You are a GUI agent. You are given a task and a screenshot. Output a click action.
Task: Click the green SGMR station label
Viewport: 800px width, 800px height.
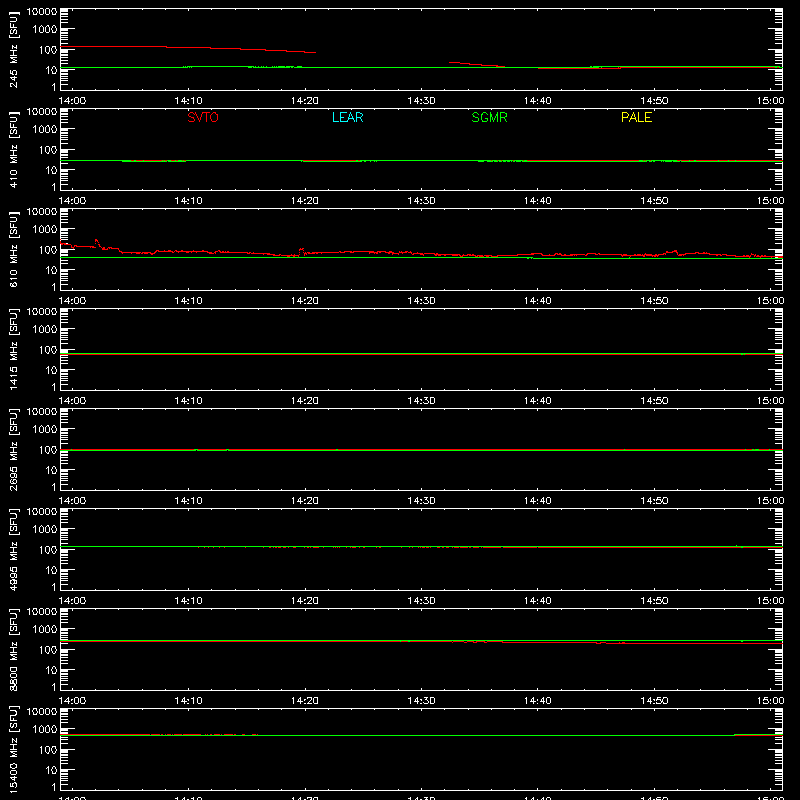point(489,117)
